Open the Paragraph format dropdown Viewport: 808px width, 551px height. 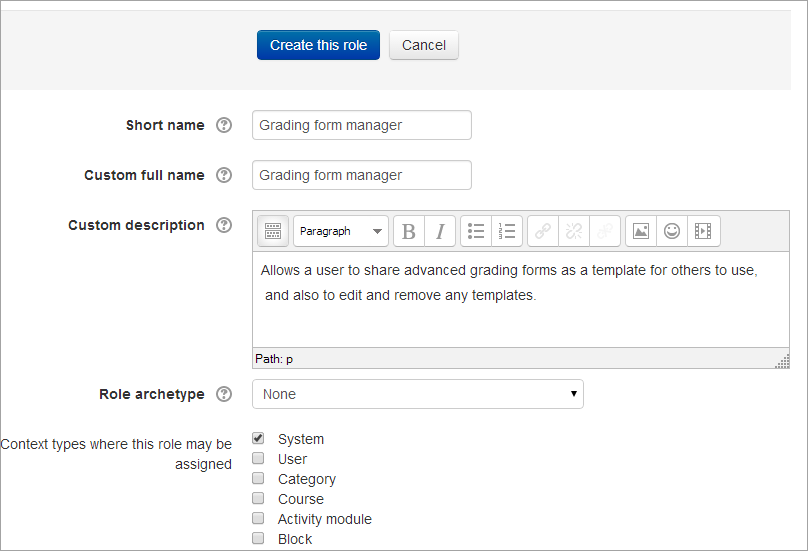340,231
